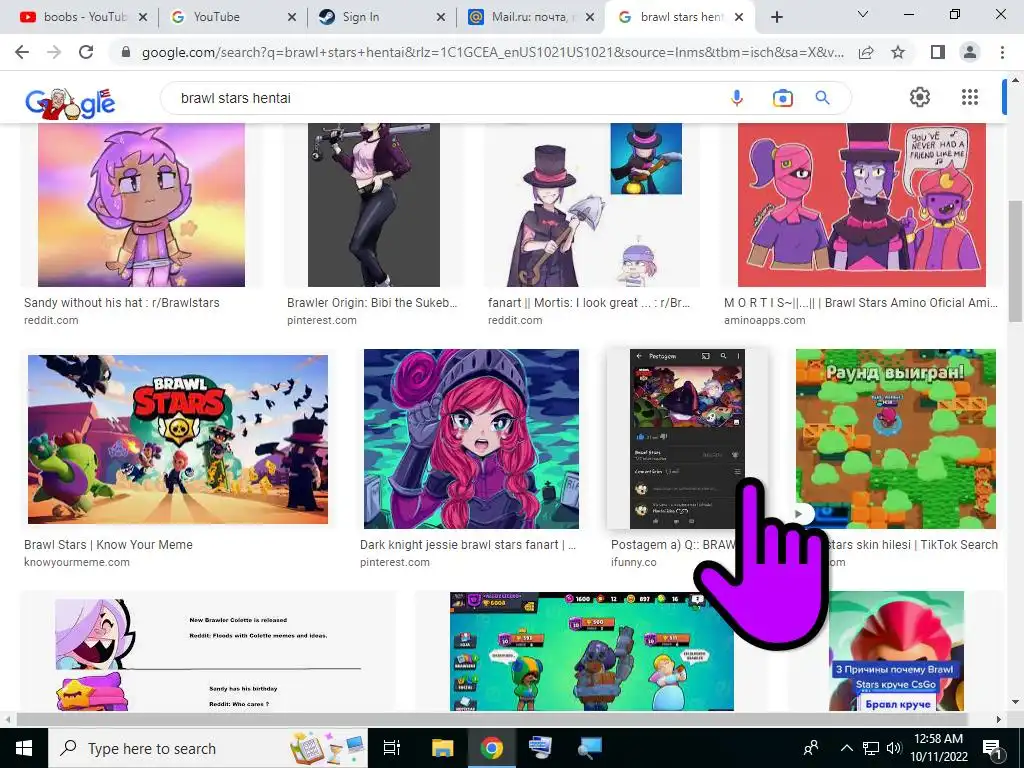
Task: Click the vertical page scrollbar
Action: coord(1015,261)
